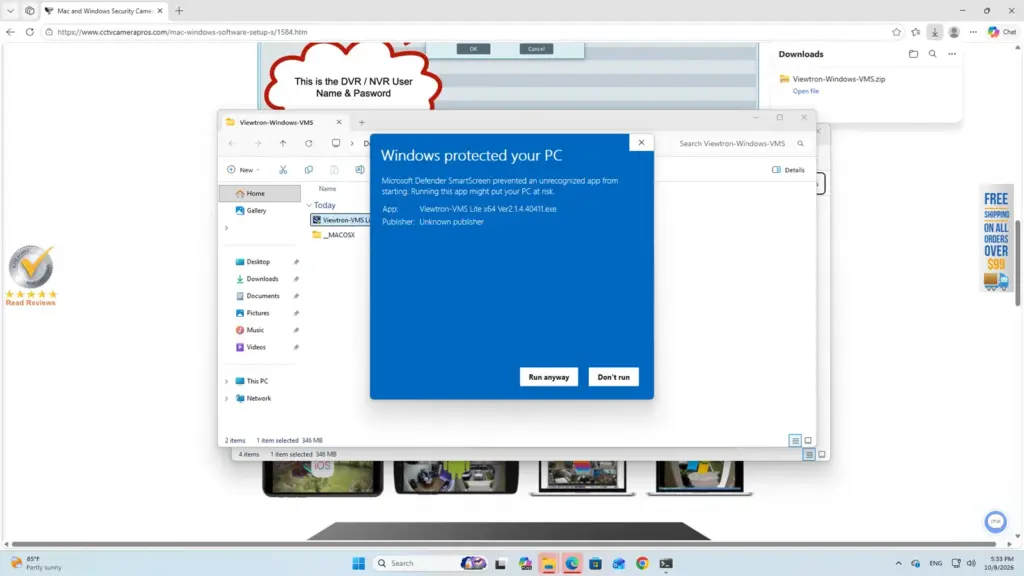This screenshot has width=1024, height=576.
Task: Search downloads using the magnifier icon
Action: click(933, 54)
